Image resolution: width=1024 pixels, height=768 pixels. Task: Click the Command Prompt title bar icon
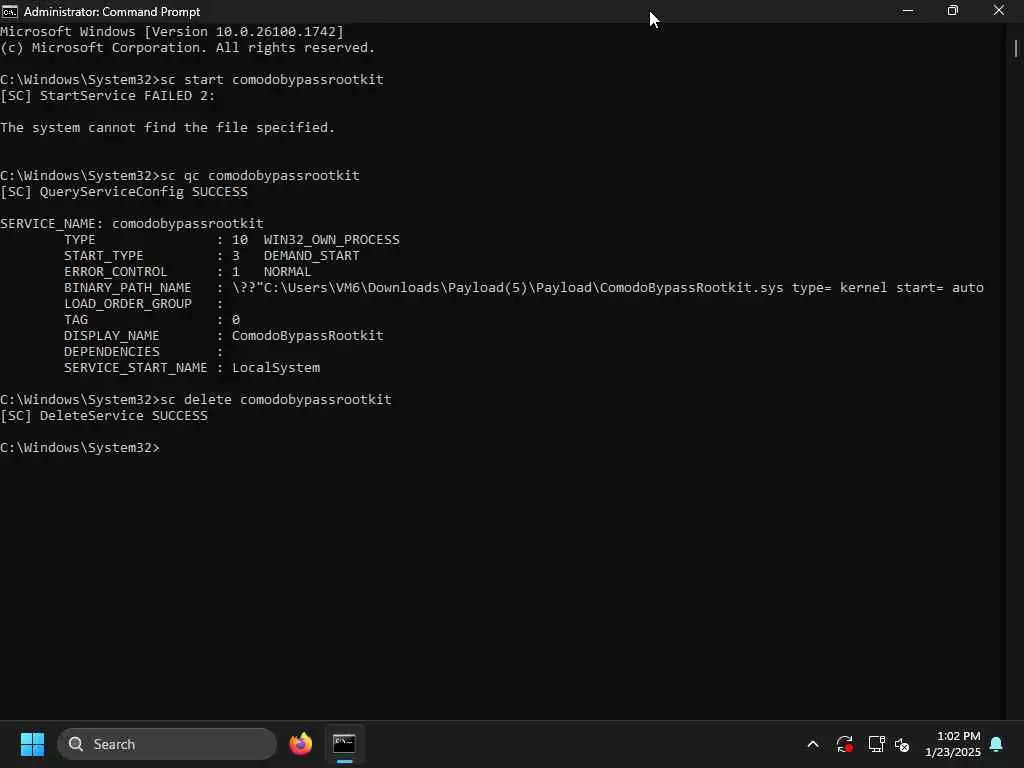tap(10, 11)
